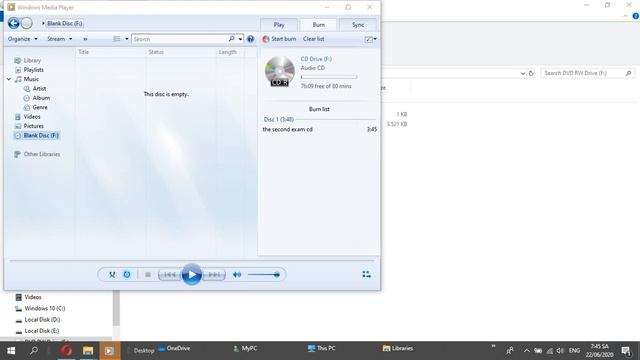
Task: Mute the volume speaker icon
Action: pyautogui.click(x=237, y=275)
